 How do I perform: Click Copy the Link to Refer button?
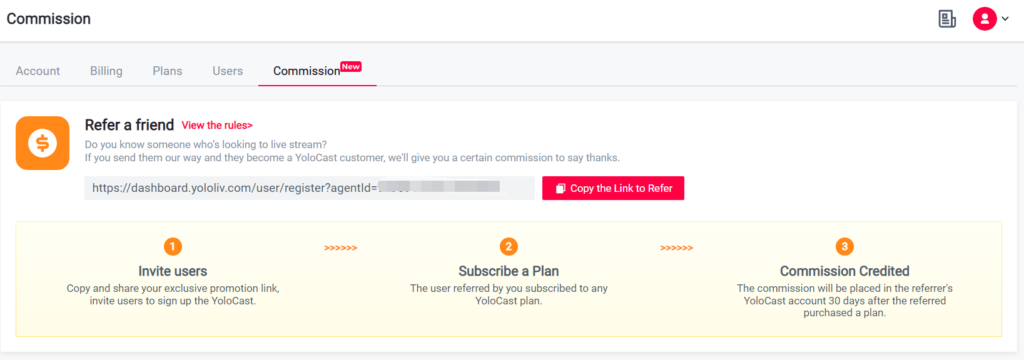coord(613,188)
